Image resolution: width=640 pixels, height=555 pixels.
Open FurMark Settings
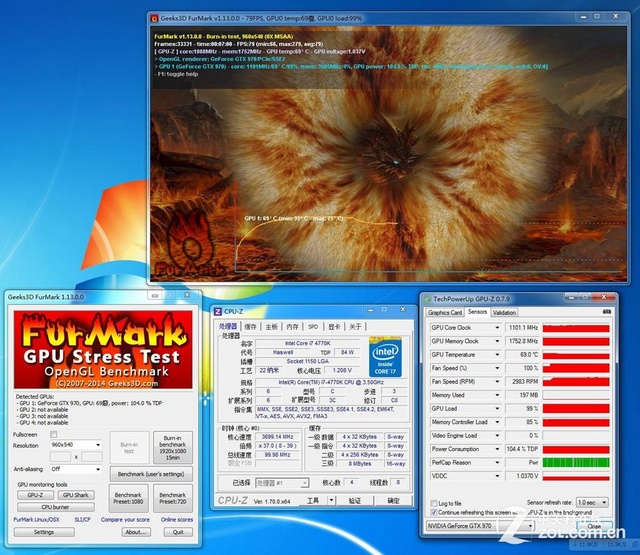tap(44, 532)
